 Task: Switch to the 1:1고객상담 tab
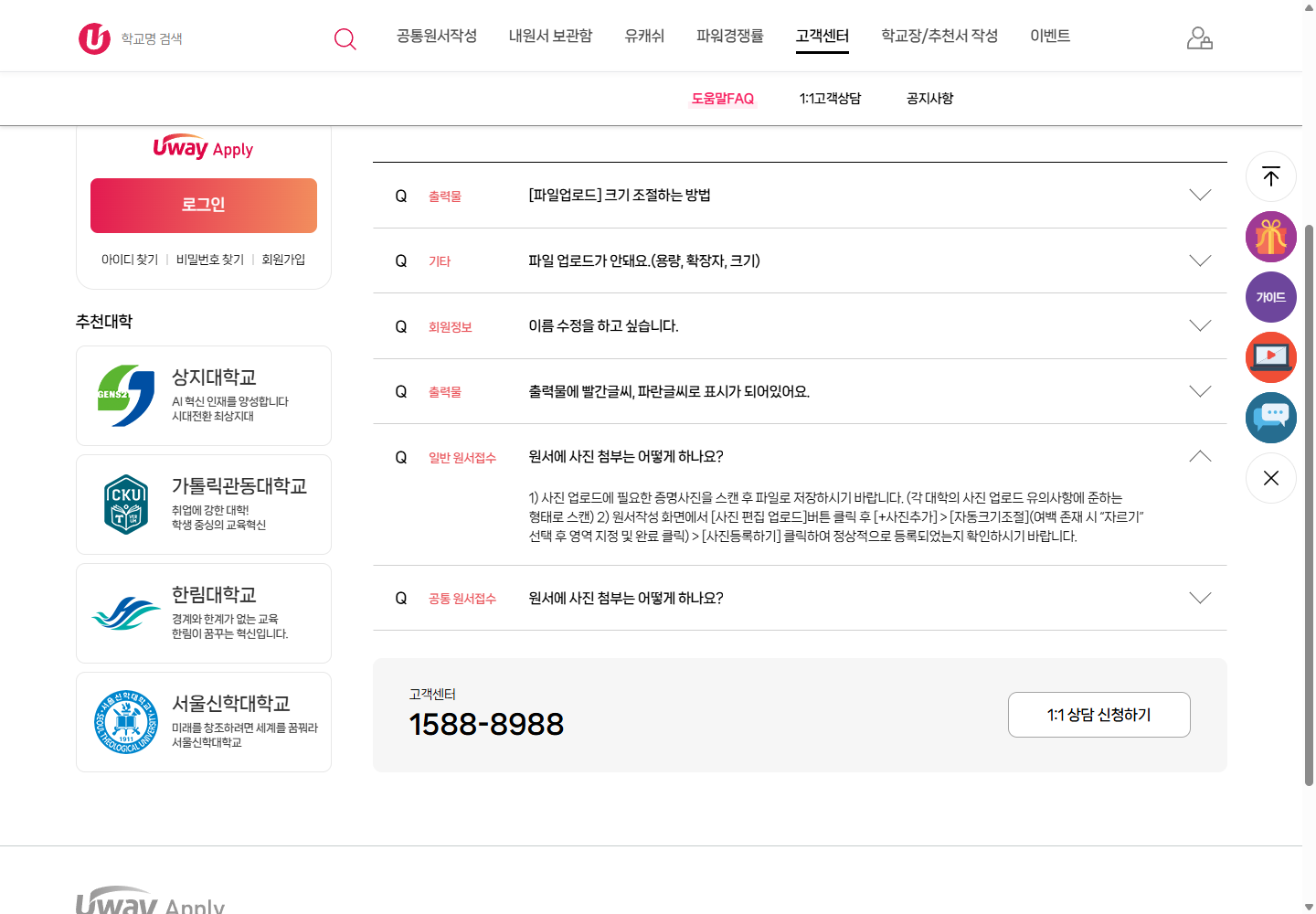click(830, 99)
